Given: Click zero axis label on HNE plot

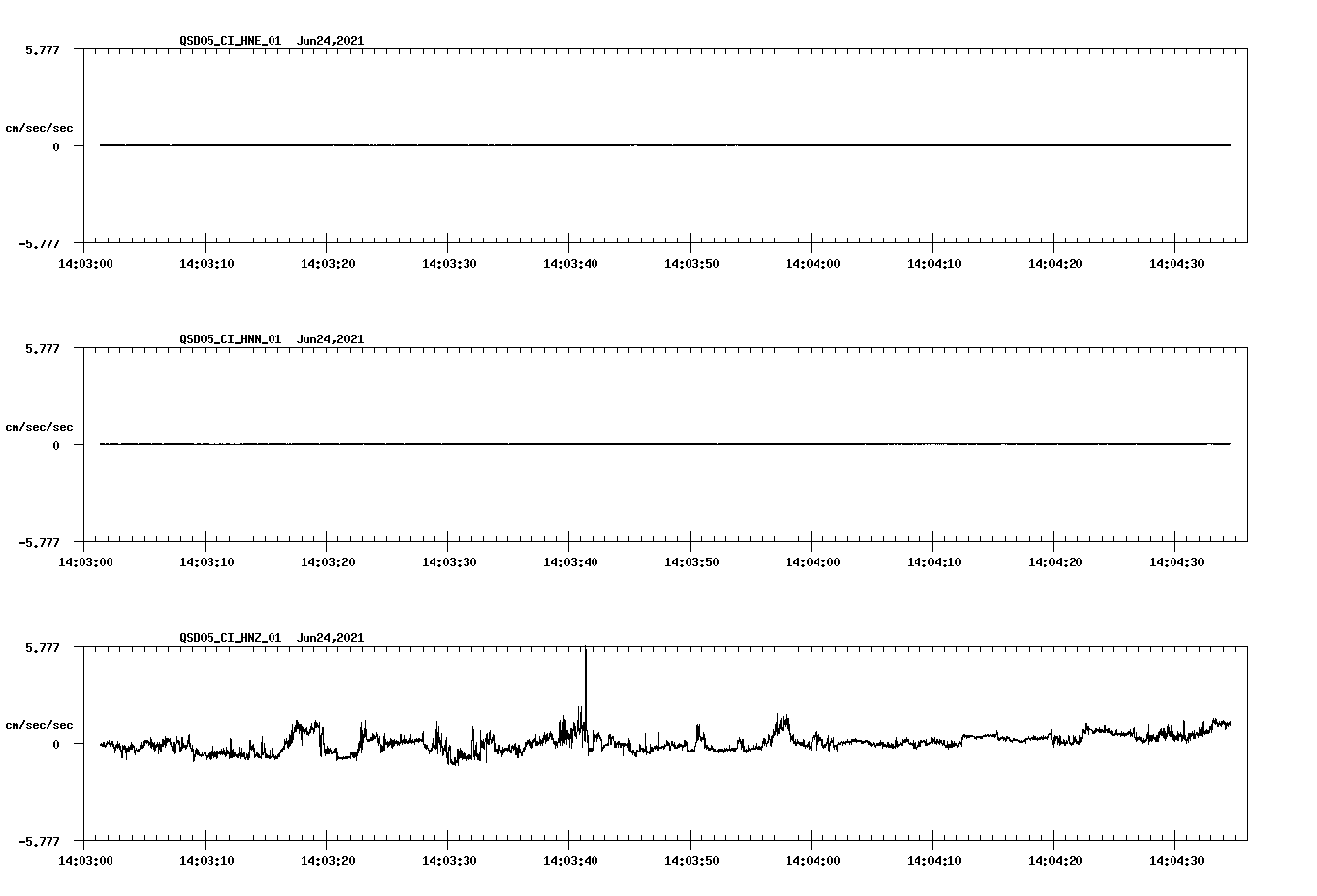Looking at the screenshot, I should point(56,146).
